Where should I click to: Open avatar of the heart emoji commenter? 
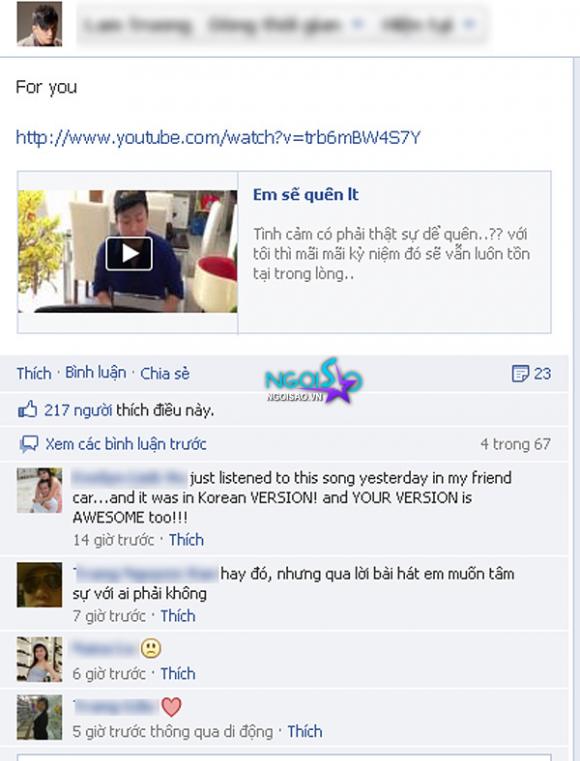click(39, 717)
